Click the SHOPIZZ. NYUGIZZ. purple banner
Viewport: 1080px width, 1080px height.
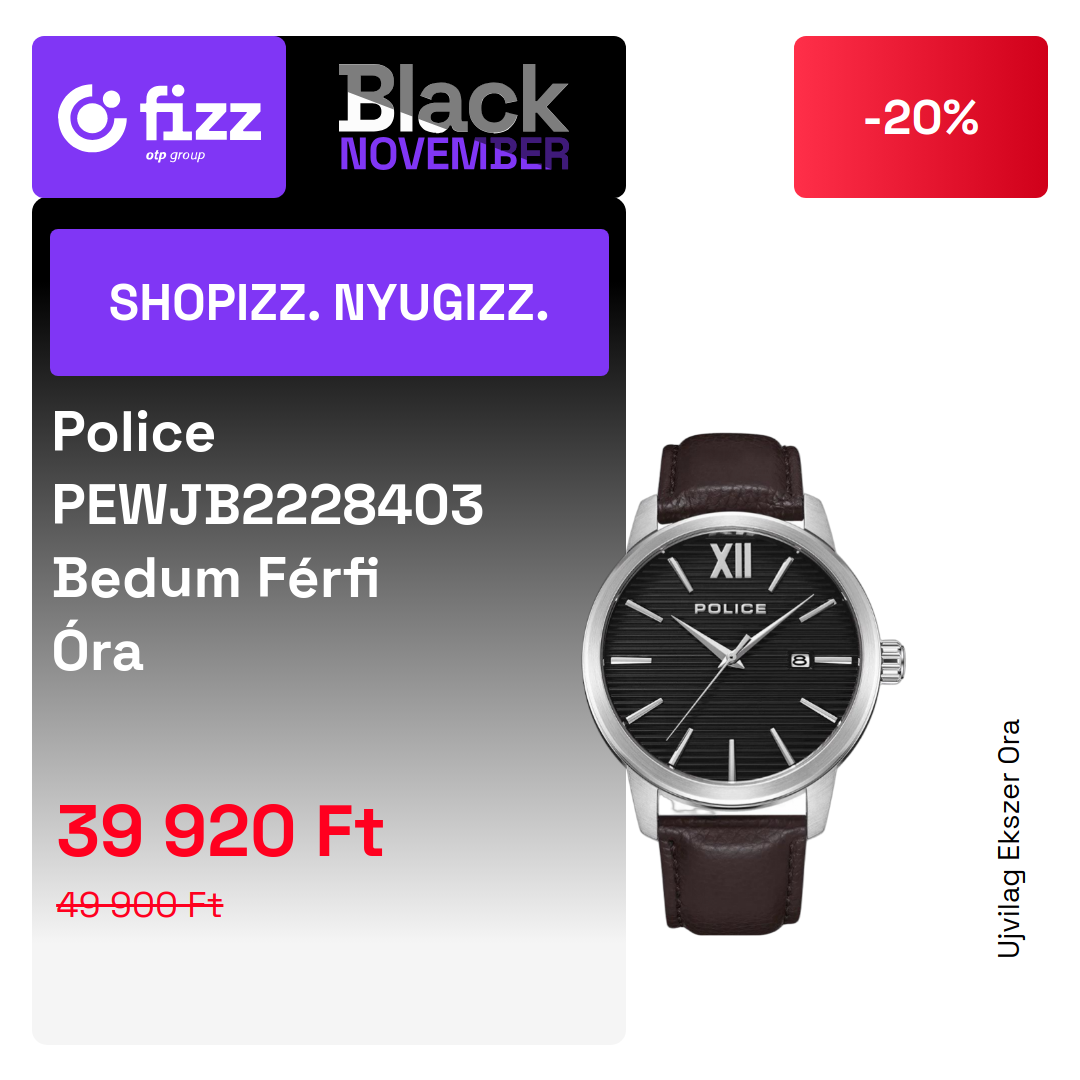pyautogui.click(x=329, y=302)
